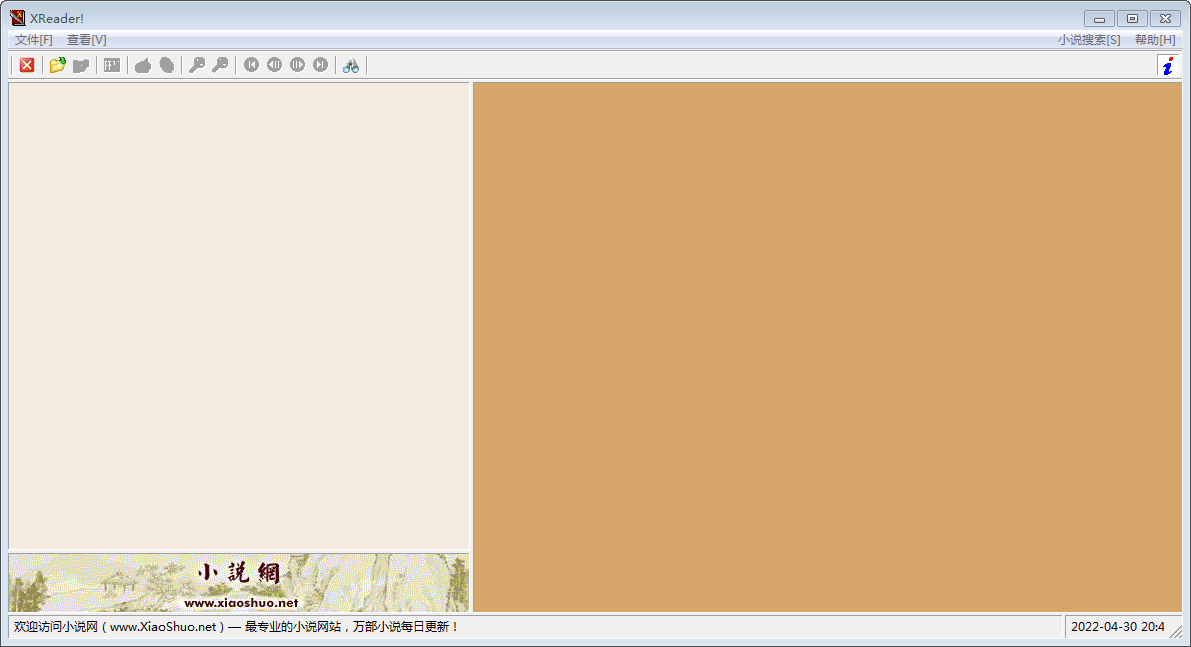
Task: Open search with the binoculars icon
Action: (x=351, y=65)
